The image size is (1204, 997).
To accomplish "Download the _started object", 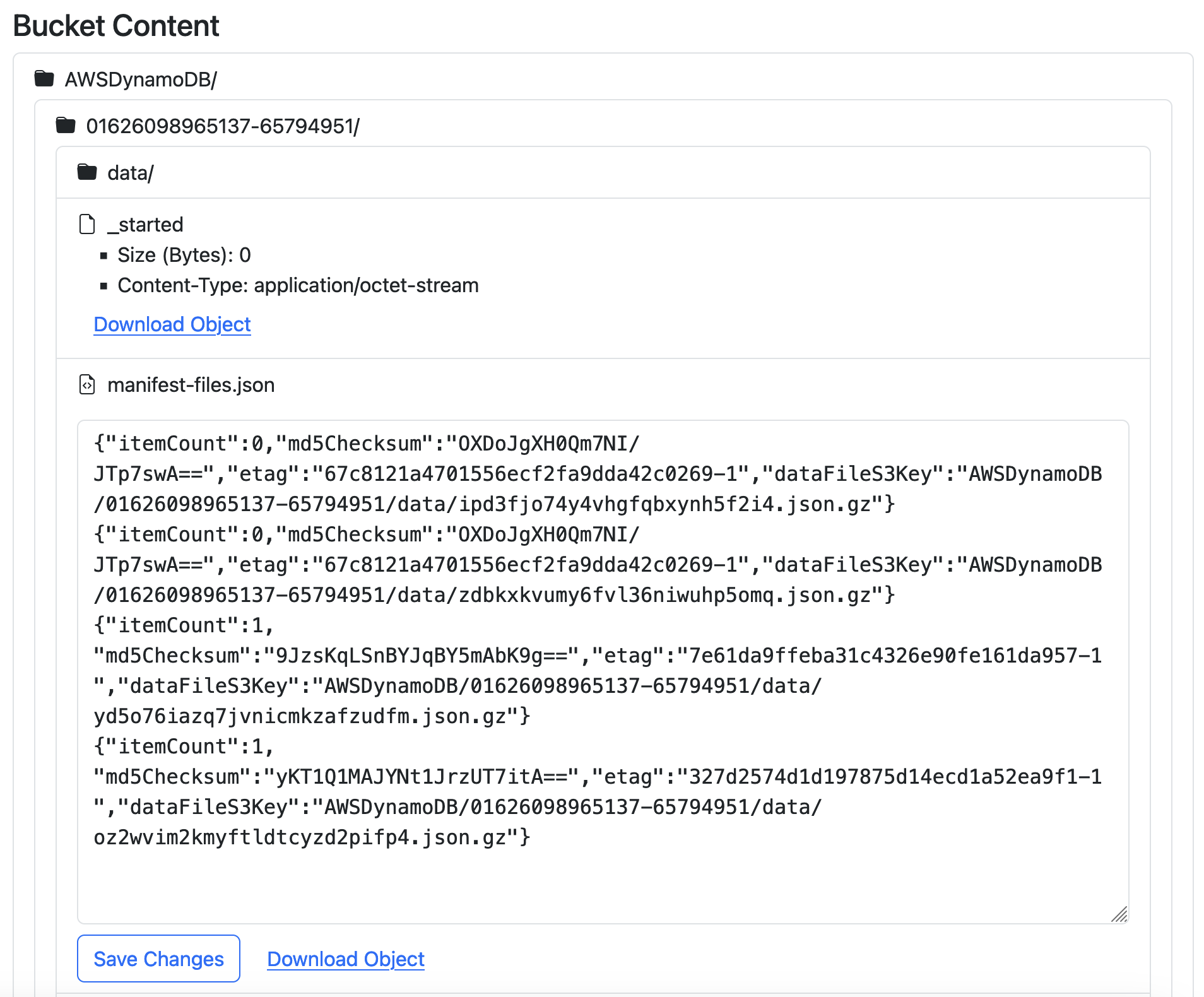I will 172,324.
